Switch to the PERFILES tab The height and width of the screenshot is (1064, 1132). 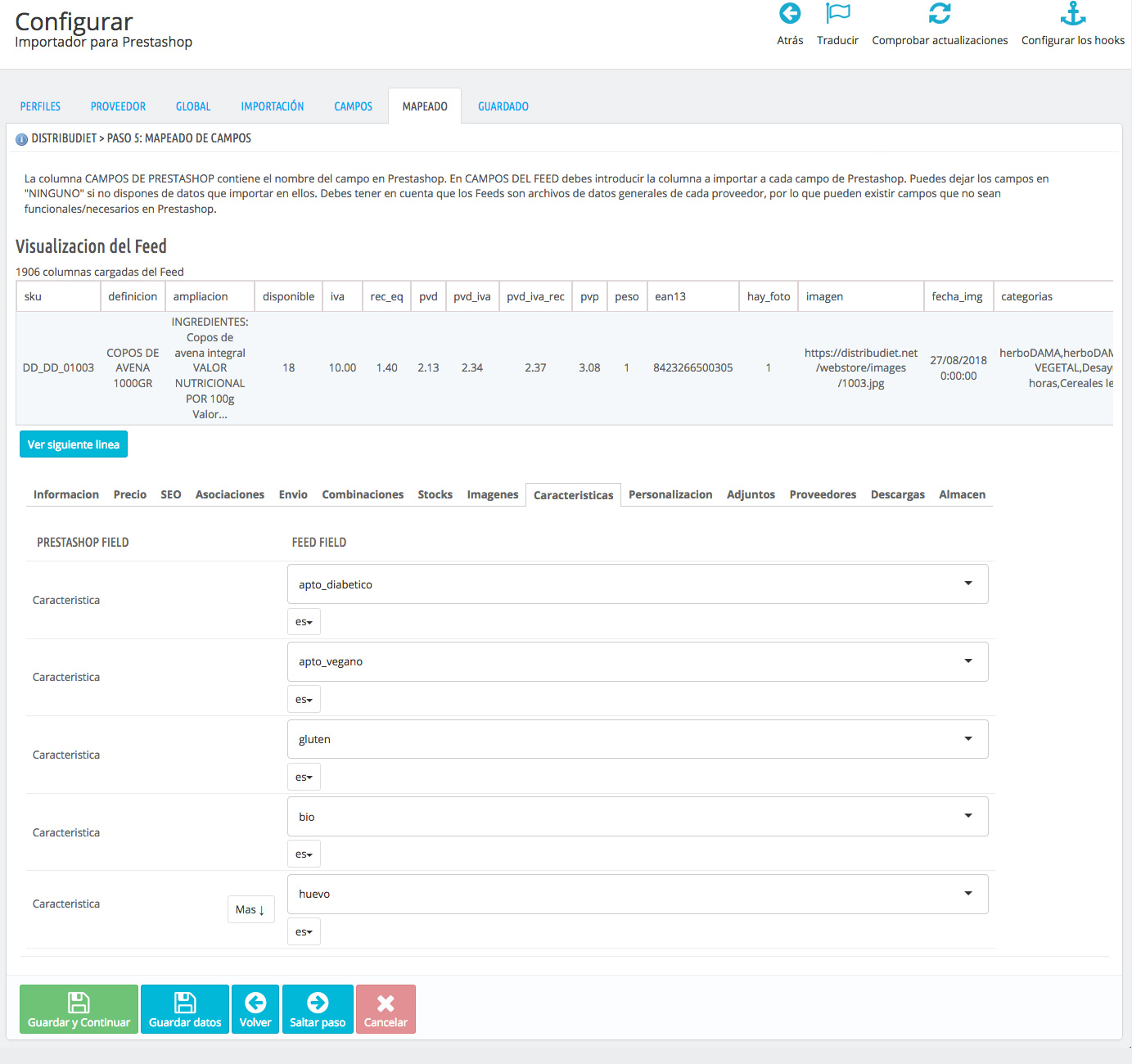click(40, 106)
